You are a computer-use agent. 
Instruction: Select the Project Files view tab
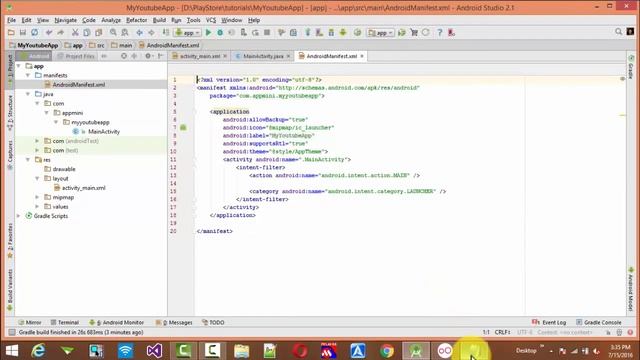point(76,56)
